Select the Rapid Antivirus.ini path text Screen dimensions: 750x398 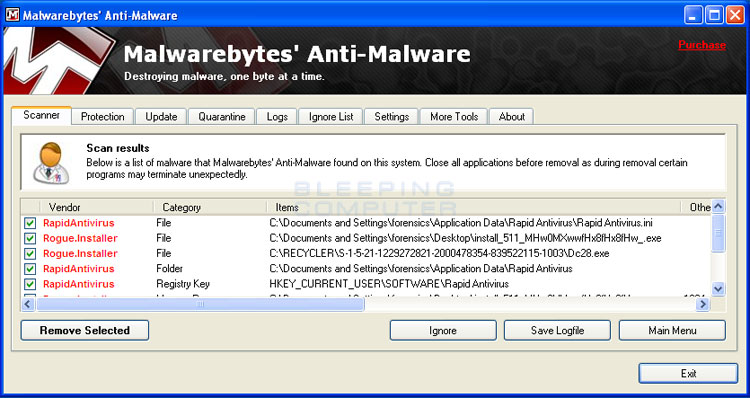coord(461,223)
